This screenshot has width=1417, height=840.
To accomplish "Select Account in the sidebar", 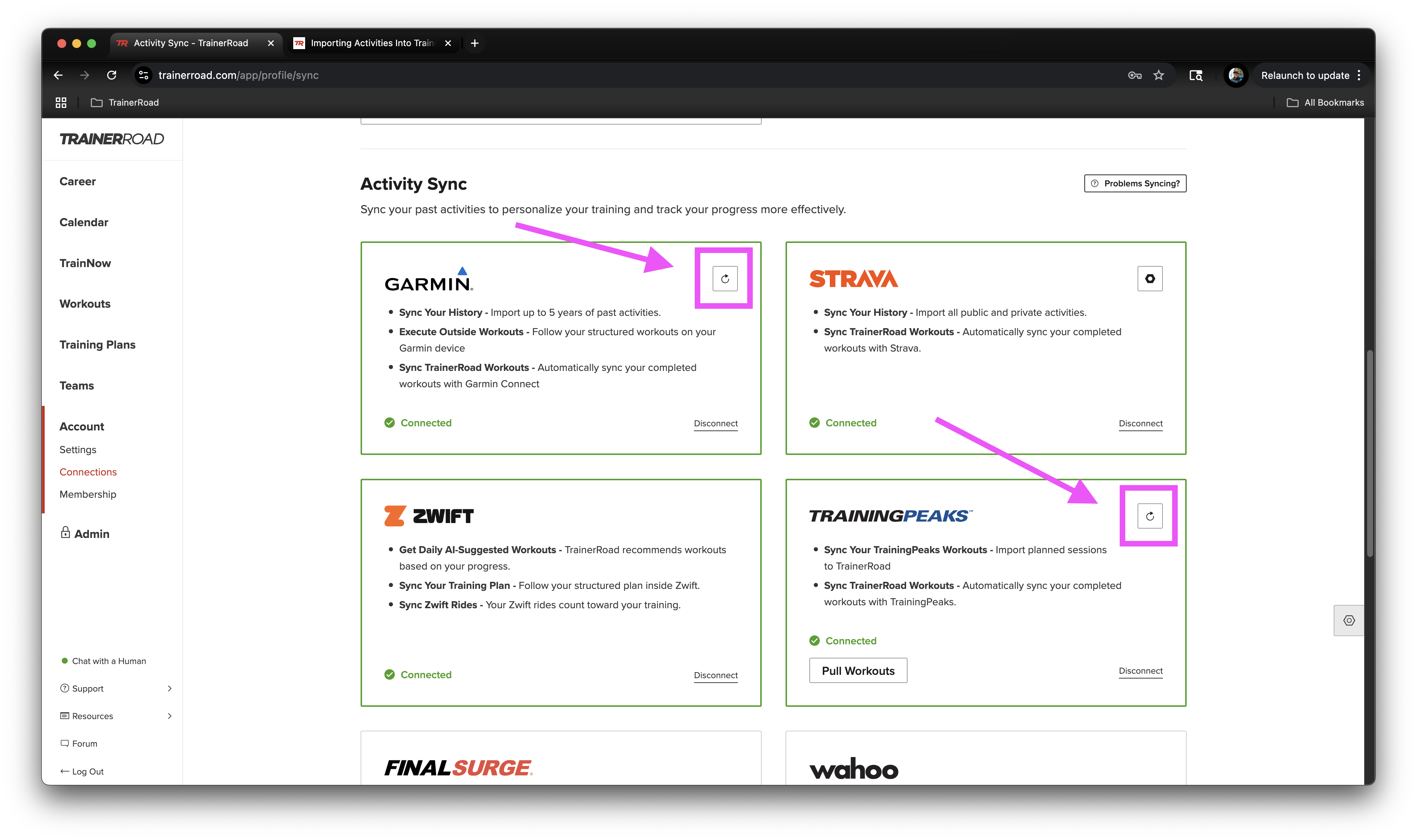I will click(x=81, y=426).
